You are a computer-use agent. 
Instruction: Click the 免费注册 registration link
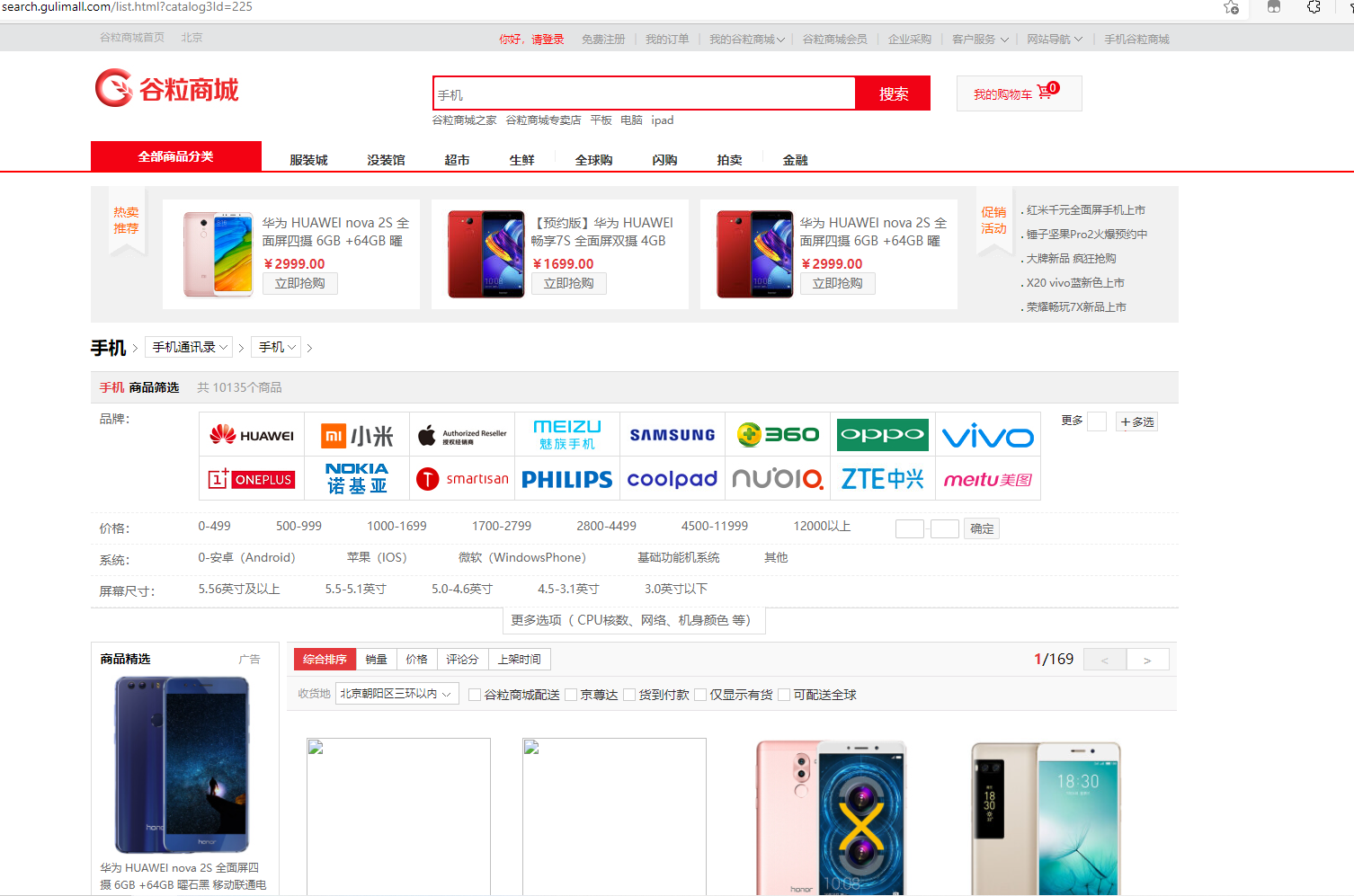tap(603, 39)
